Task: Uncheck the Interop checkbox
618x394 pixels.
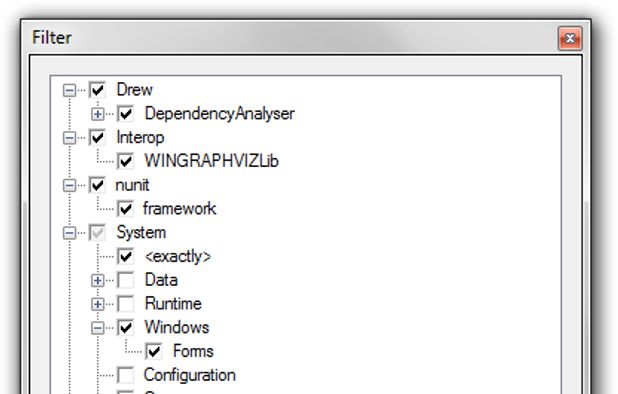Action: click(x=97, y=138)
